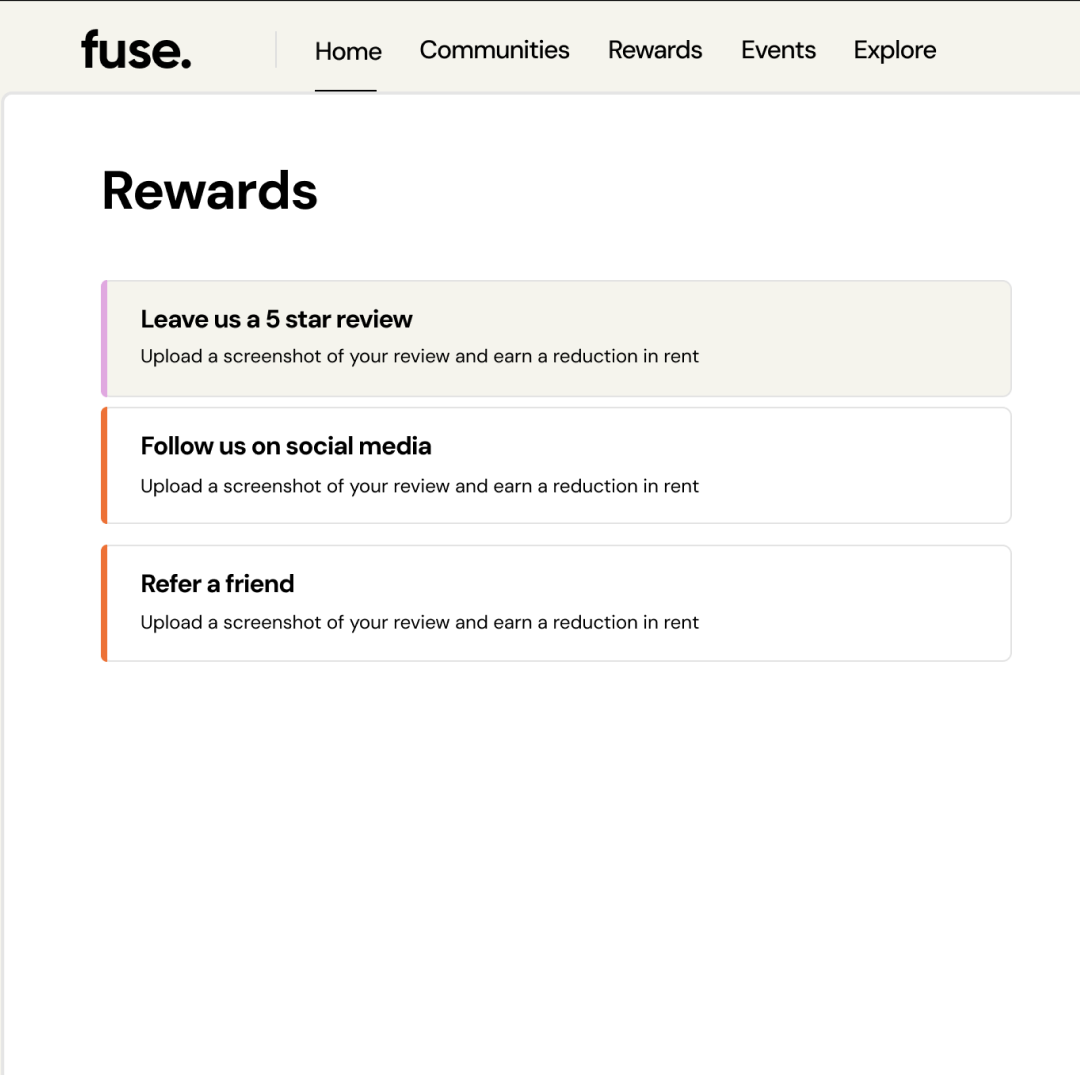The image size is (1080, 1080).
Task: Click the 'Leave us a 5 star review' title text
Action: click(276, 319)
